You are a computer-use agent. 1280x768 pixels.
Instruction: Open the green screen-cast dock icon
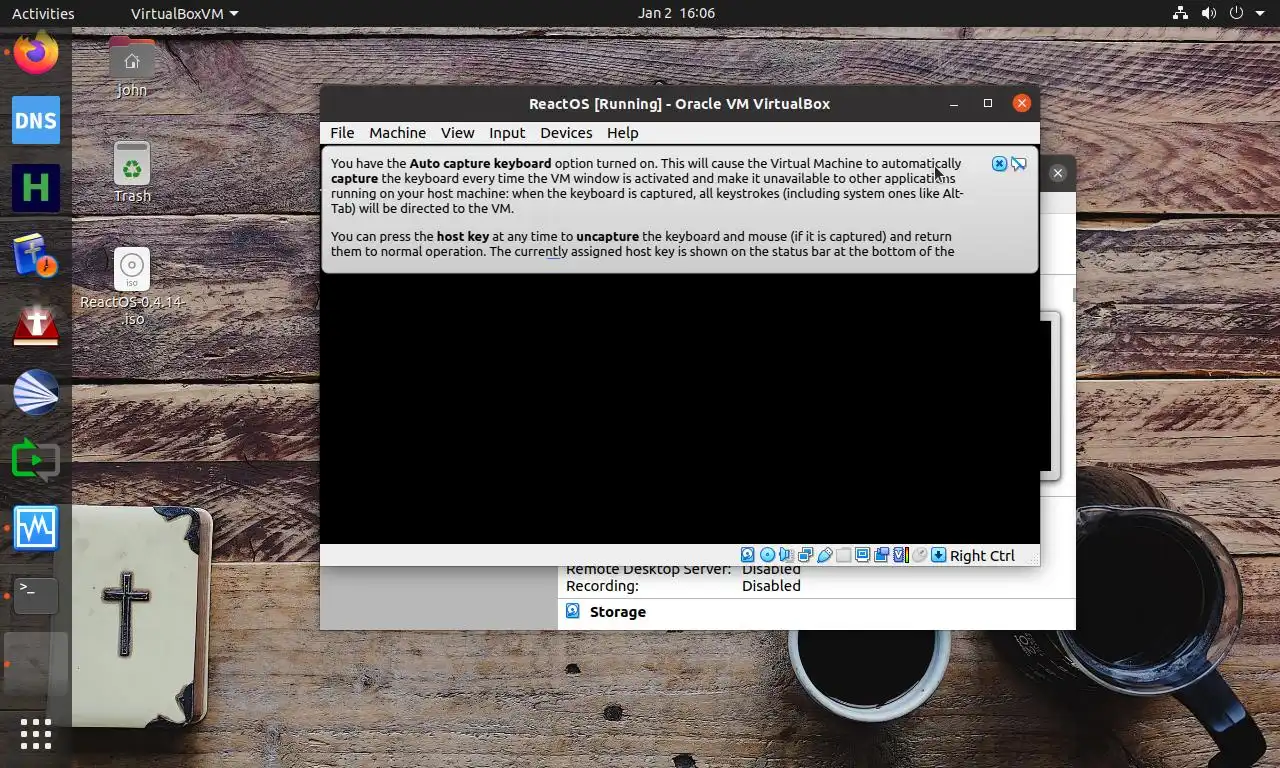tap(36, 460)
